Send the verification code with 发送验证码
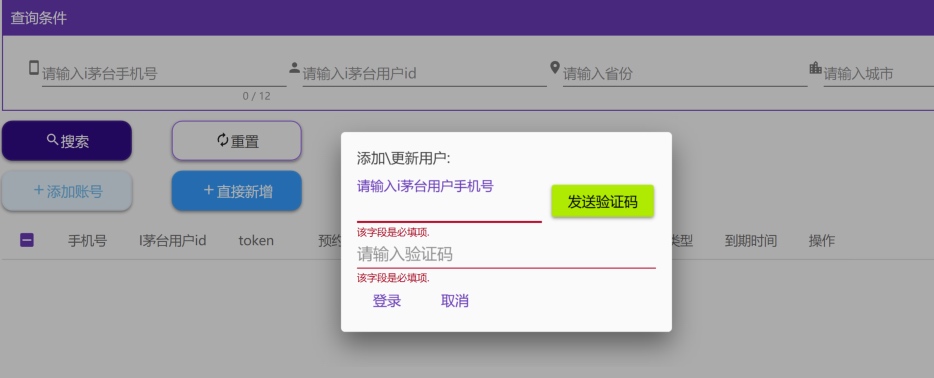 coord(602,201)
